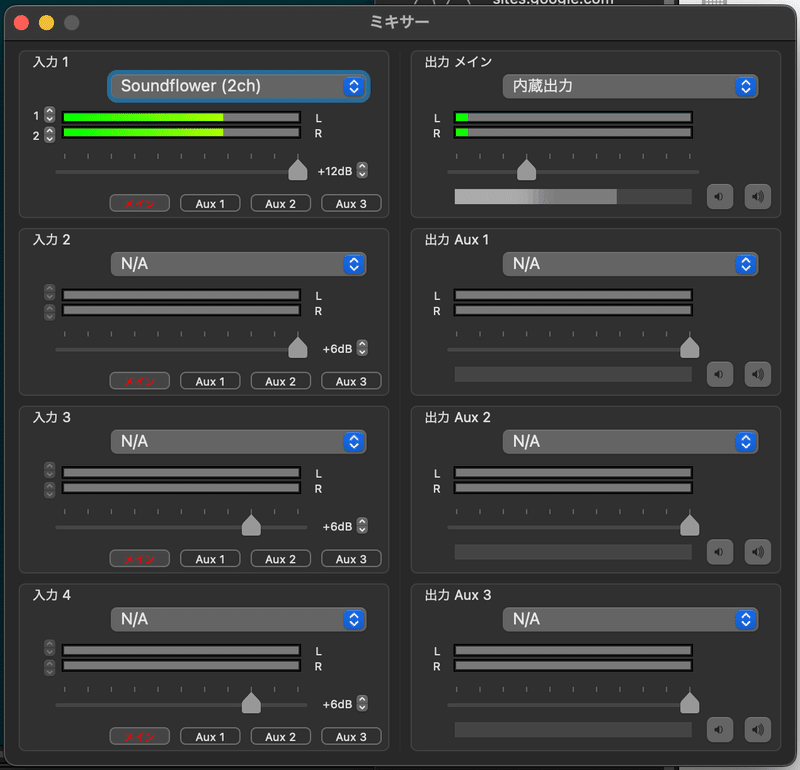Image resolution: width=800 pixels, height=770 pixels.
Task: Click the R channel stepper in 入力 2
Action: (x=49, y=312)
